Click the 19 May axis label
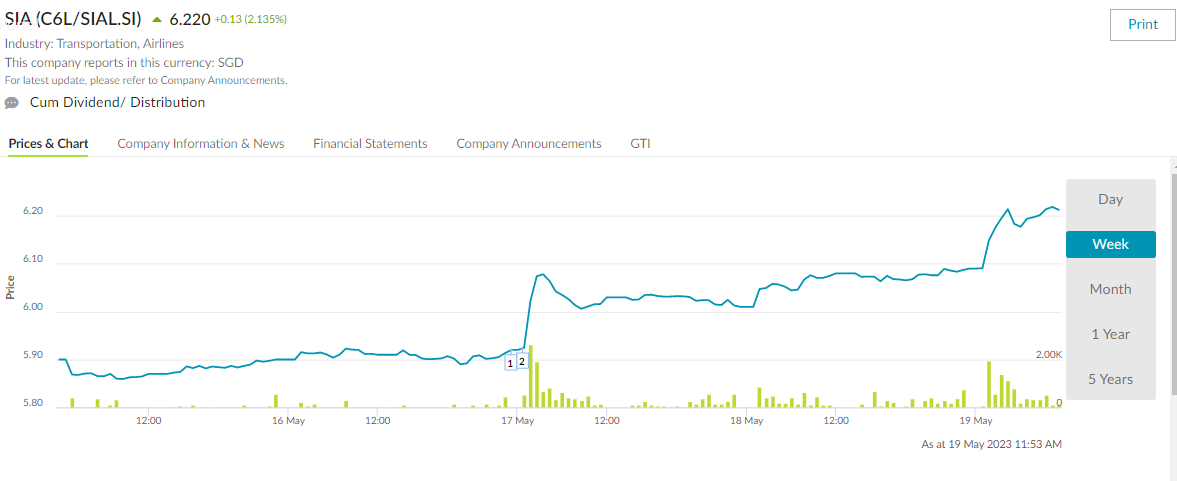 click(x=976, y=420)
